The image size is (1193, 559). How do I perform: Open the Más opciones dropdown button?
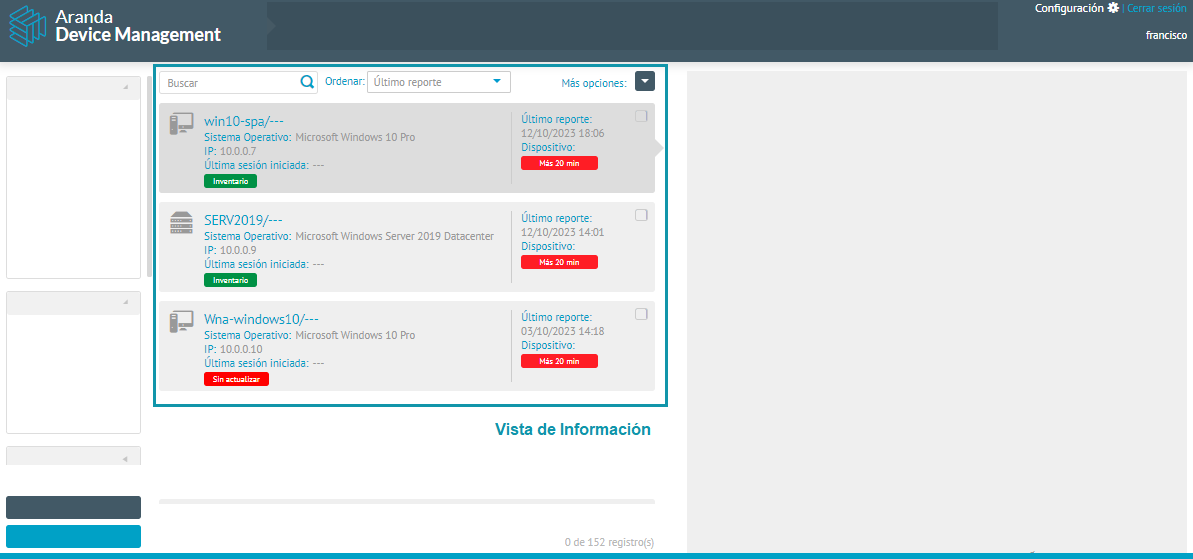coord(644,81)
